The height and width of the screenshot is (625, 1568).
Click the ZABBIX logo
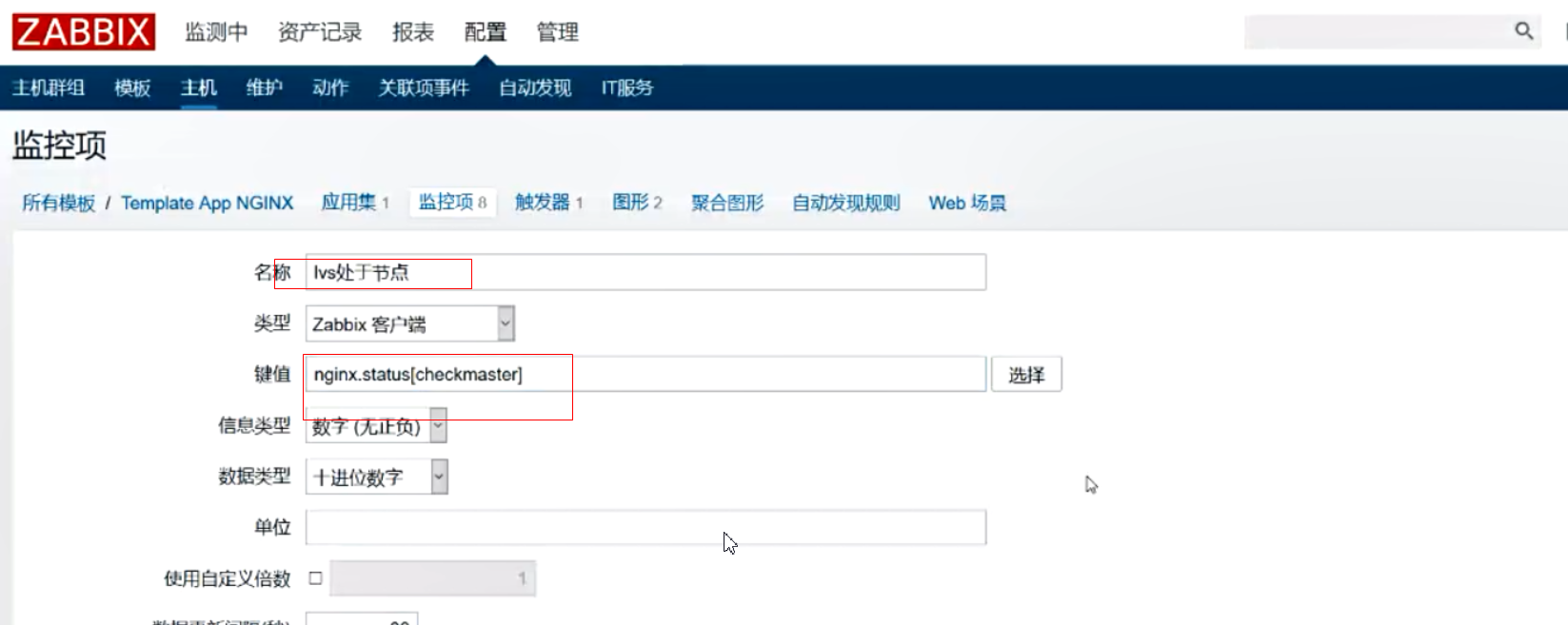(84, 31)
